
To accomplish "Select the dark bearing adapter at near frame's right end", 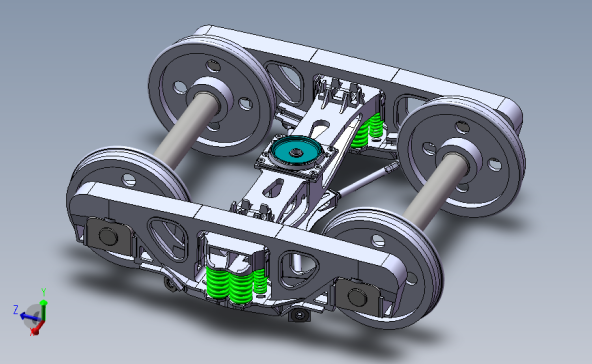I will pyautogui.click(x=357, y=296).
